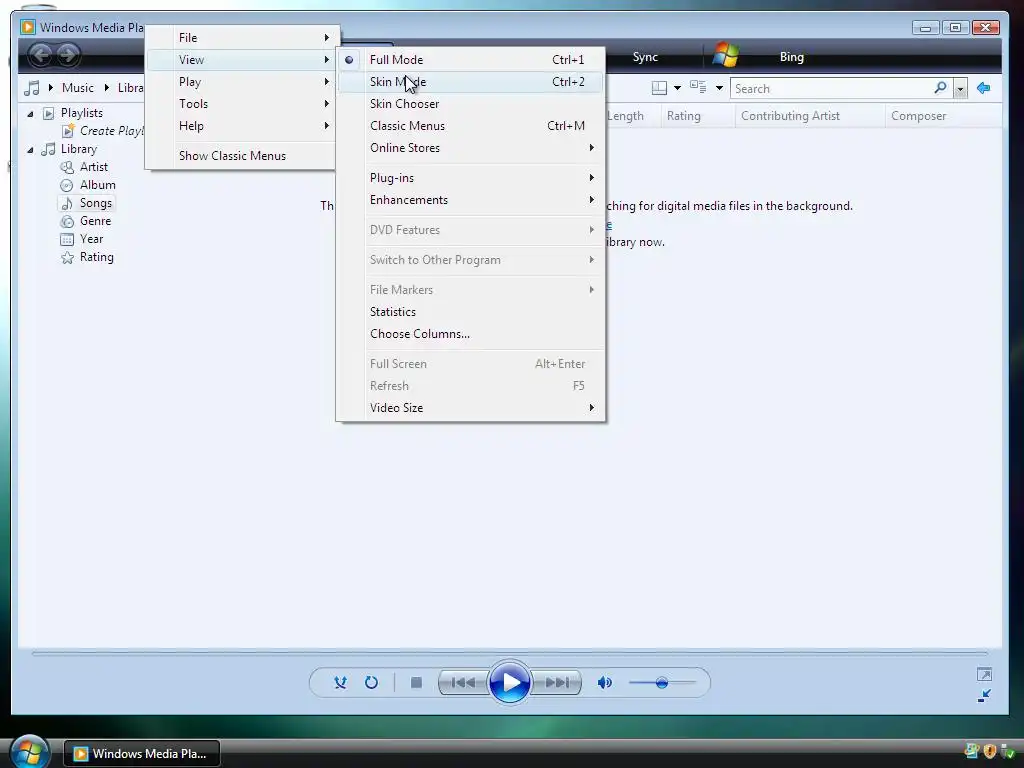The height and width of the screenshot is (768, 1024).
Task: Click the Back navigation arrow
Action: (x=40, y=56)
